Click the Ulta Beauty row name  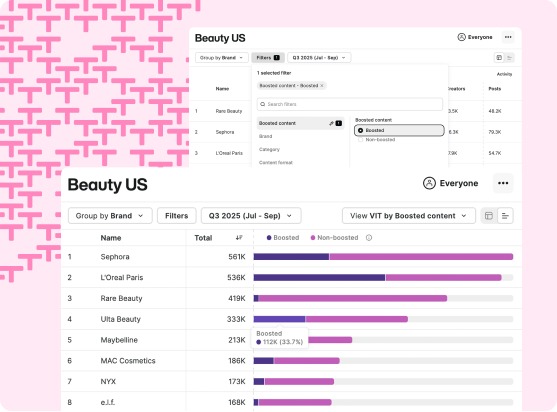[120, 319]
